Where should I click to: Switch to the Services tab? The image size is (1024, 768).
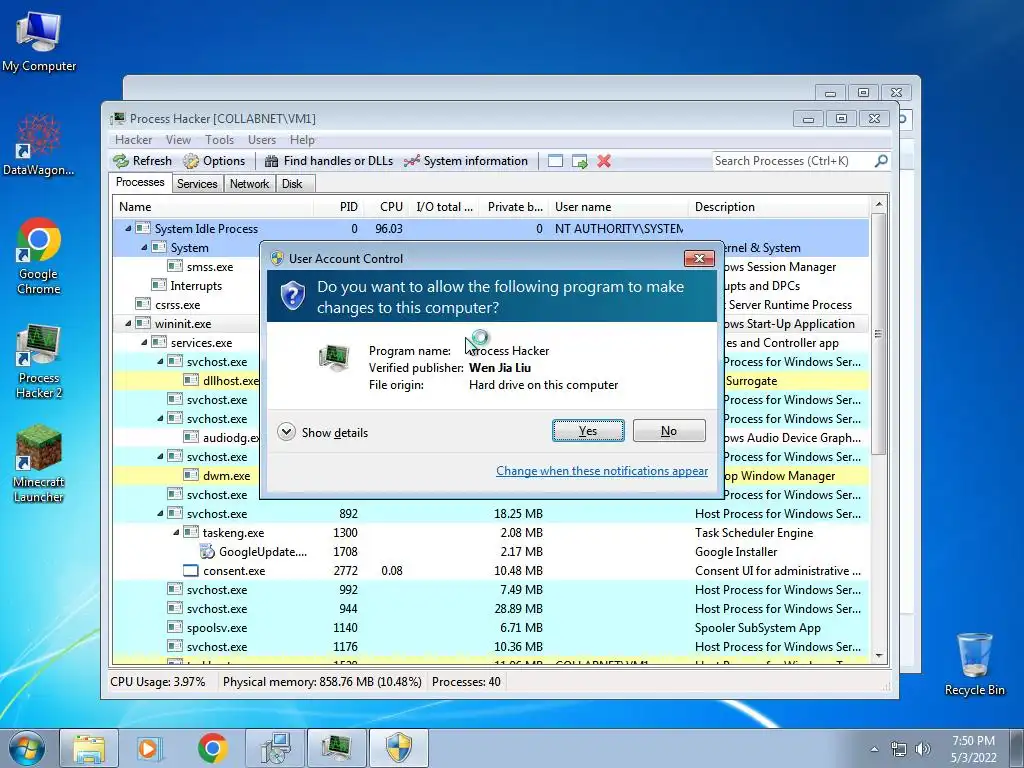pos(197,184)
